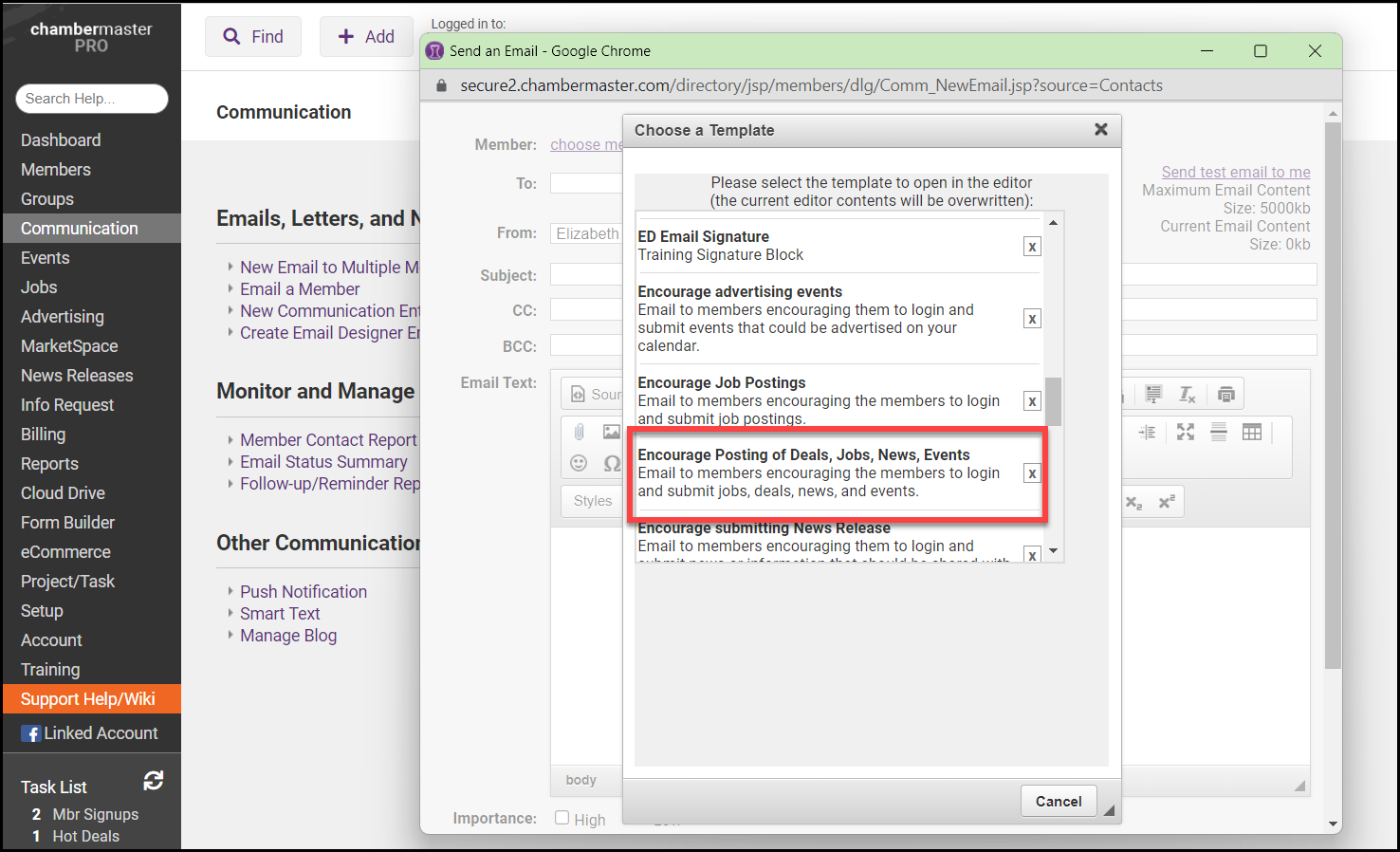Click the Remove Format icon in the toolbar

(1187, 394)
